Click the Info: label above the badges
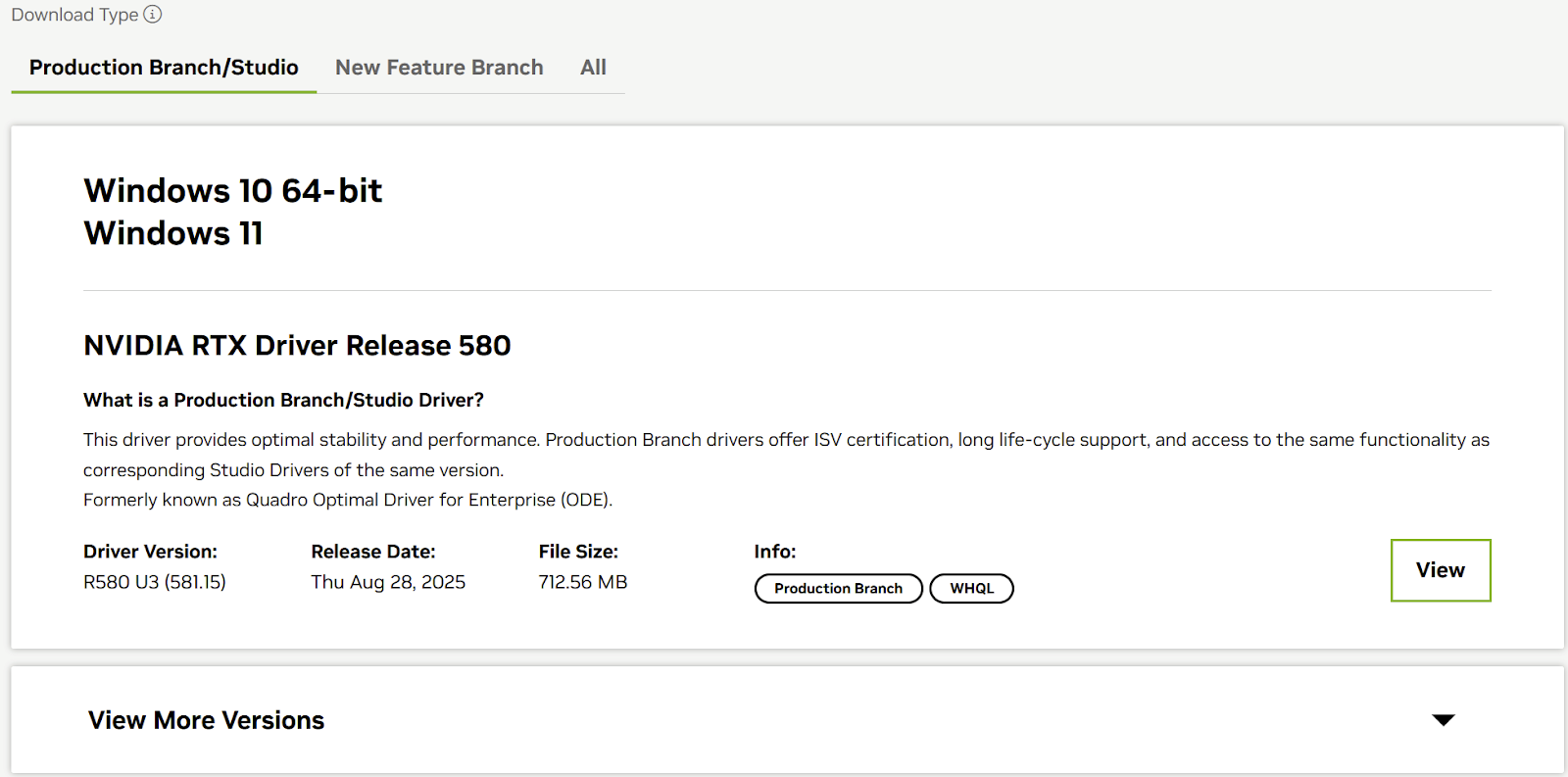Viewport: 1568px width, 777px height. 774,552
